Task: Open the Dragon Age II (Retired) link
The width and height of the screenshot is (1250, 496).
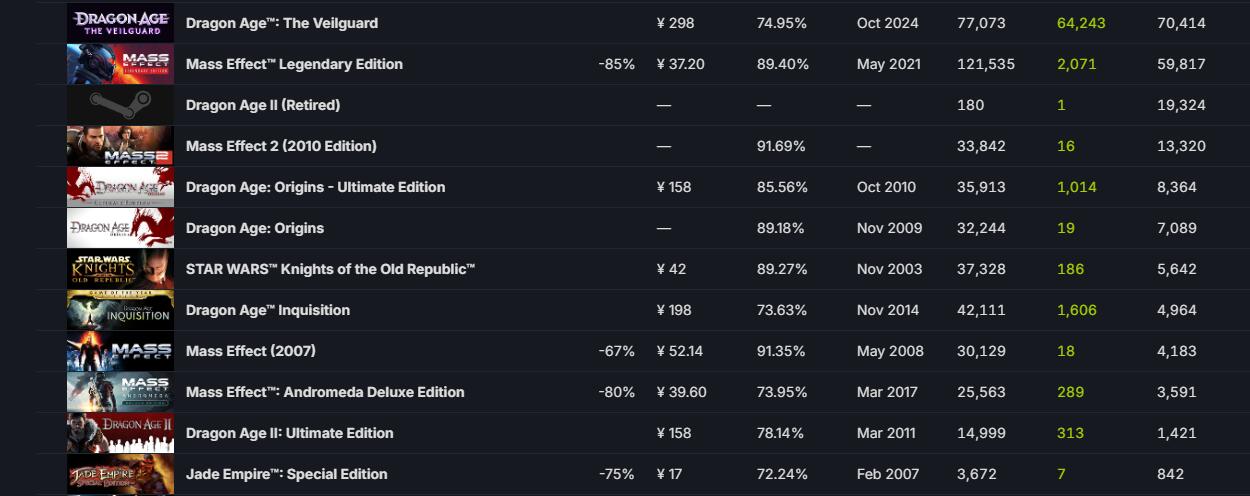Action: pyautogui.click(x=263, y=105)
